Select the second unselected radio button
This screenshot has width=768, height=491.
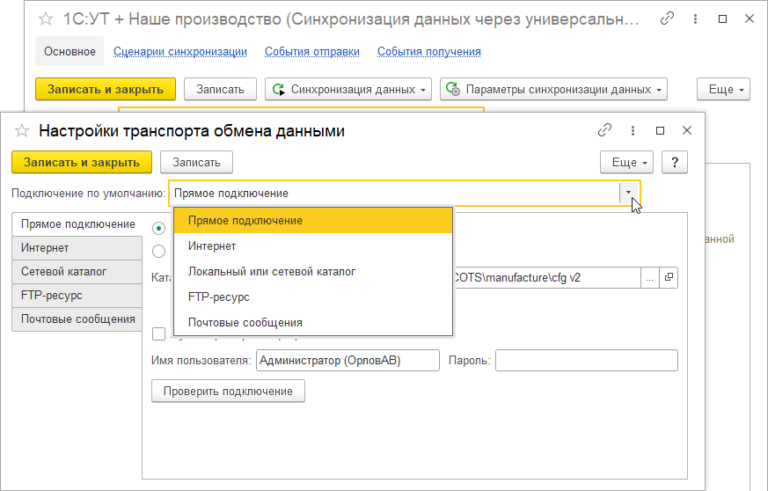point(159,251)
